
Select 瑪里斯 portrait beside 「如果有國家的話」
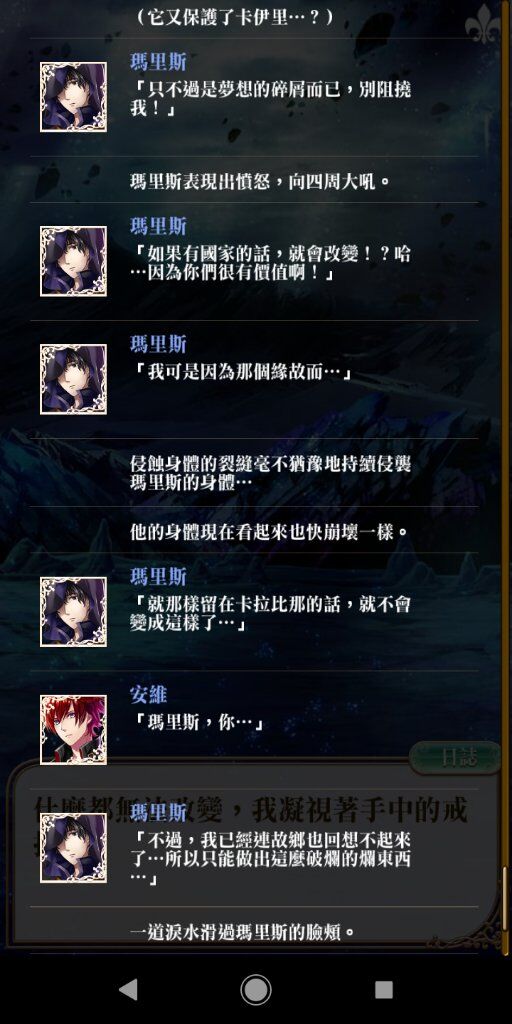(73, 261)
